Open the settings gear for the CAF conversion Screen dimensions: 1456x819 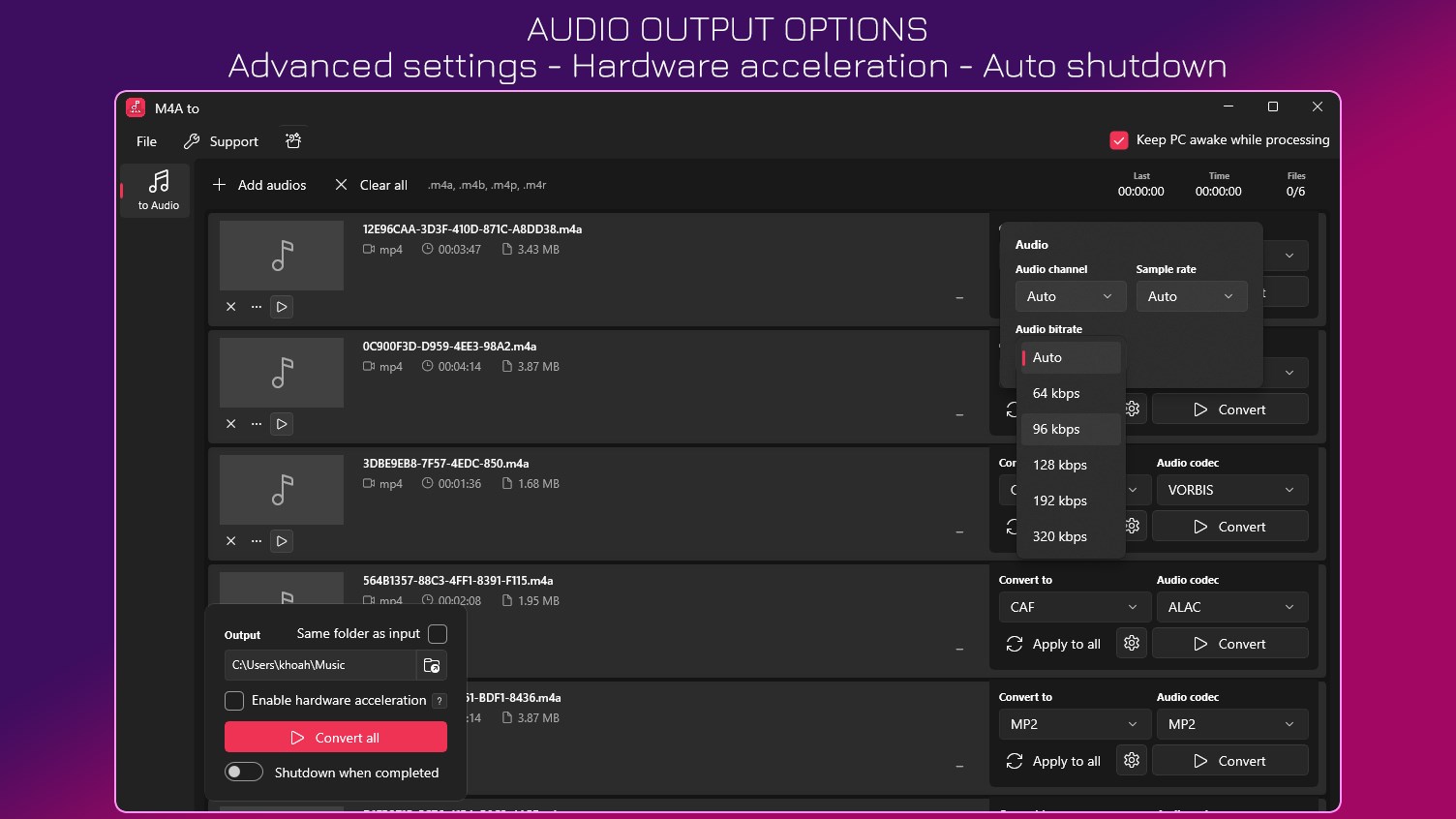(x=1132, y=644)
